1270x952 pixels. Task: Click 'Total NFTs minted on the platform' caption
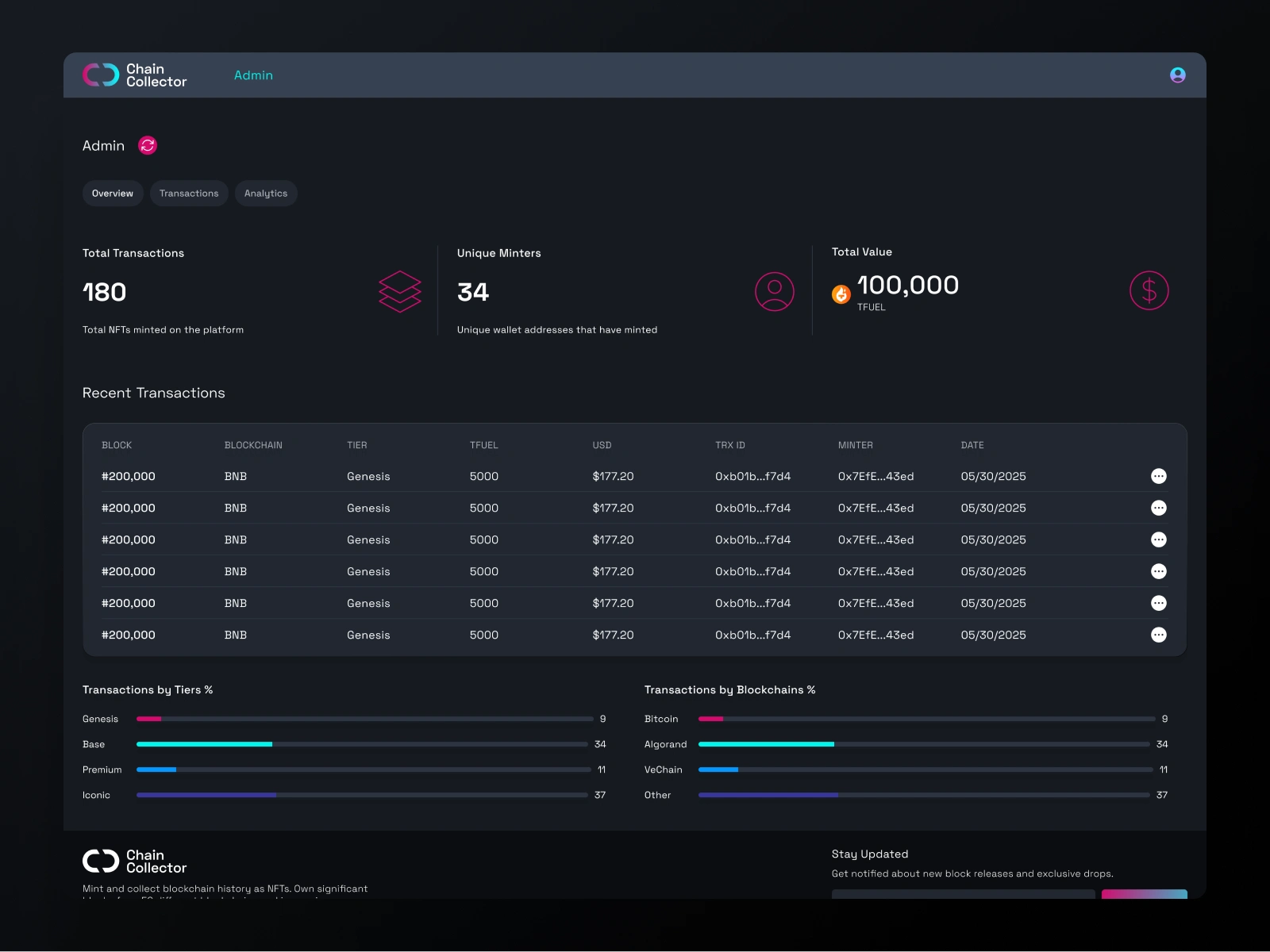tap(164, 330)
